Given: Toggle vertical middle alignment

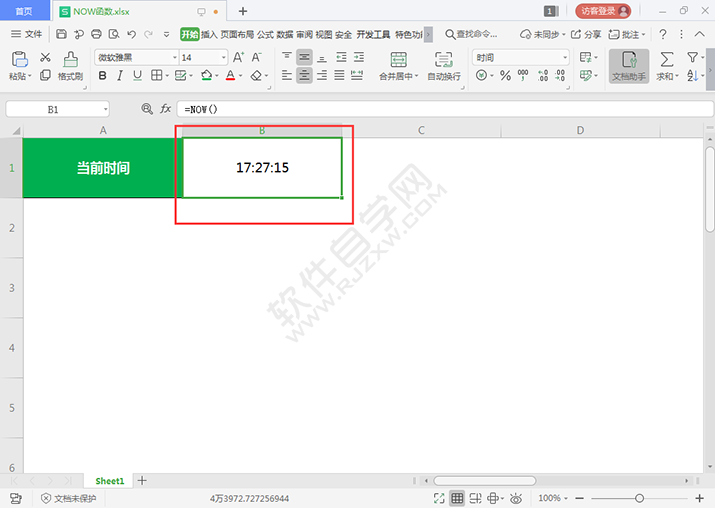Looking at the screenshot, I should [x=304, y=57].
